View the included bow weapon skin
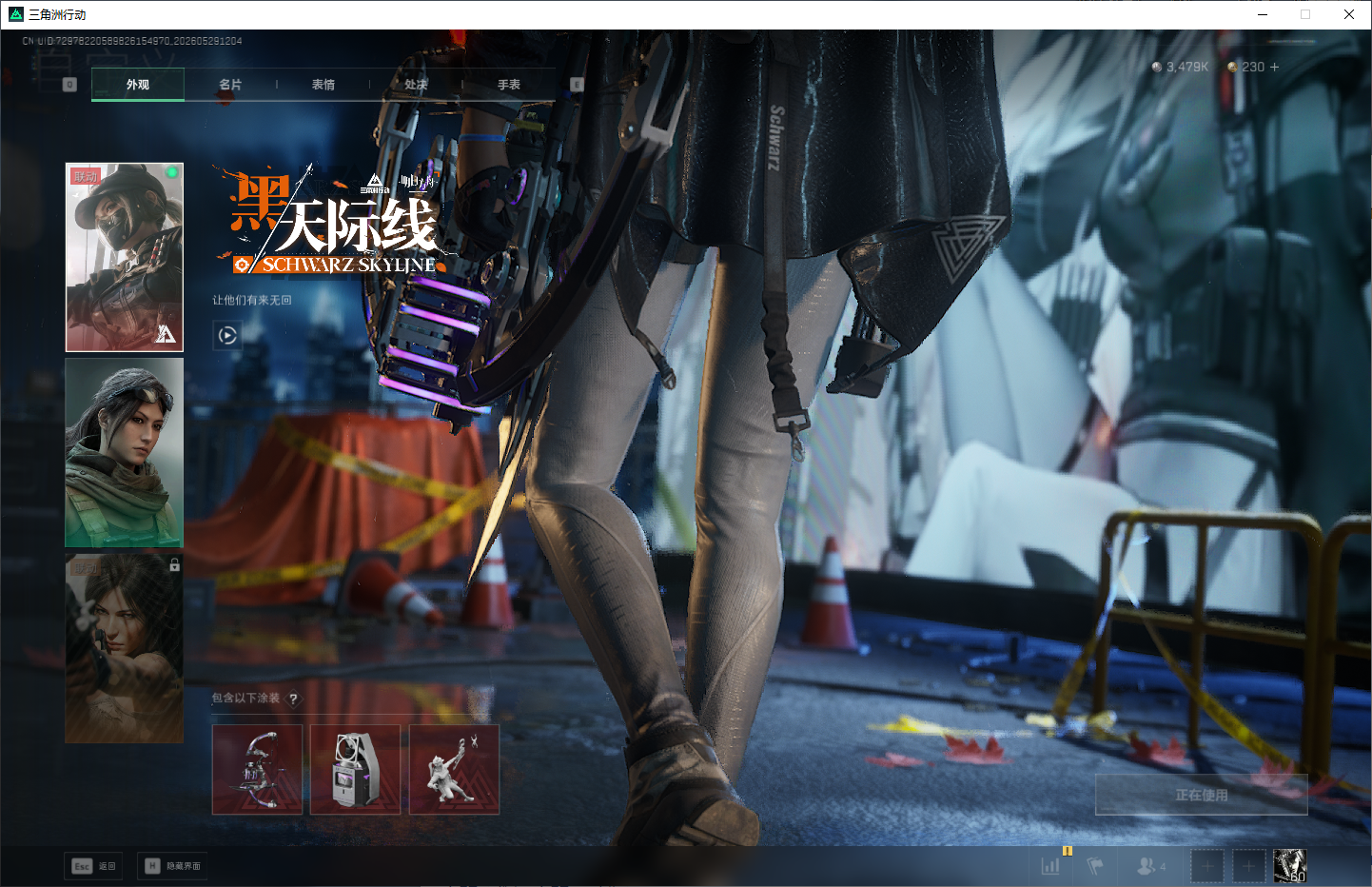 [257, 770]
